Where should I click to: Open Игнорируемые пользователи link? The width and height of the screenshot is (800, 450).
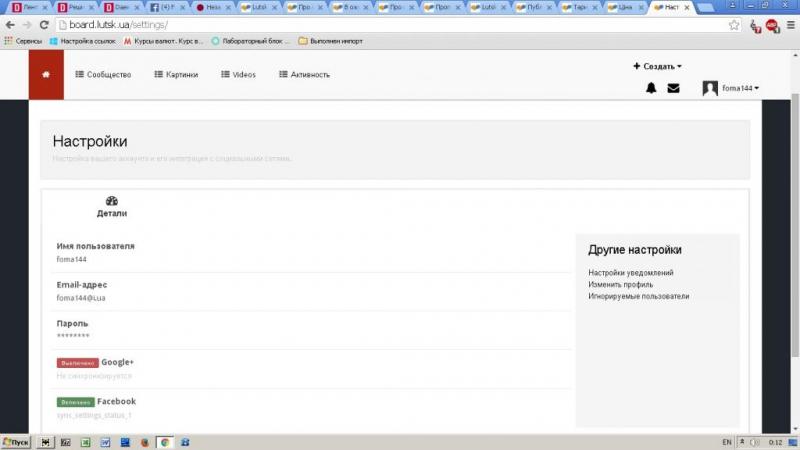click(638, 296)
